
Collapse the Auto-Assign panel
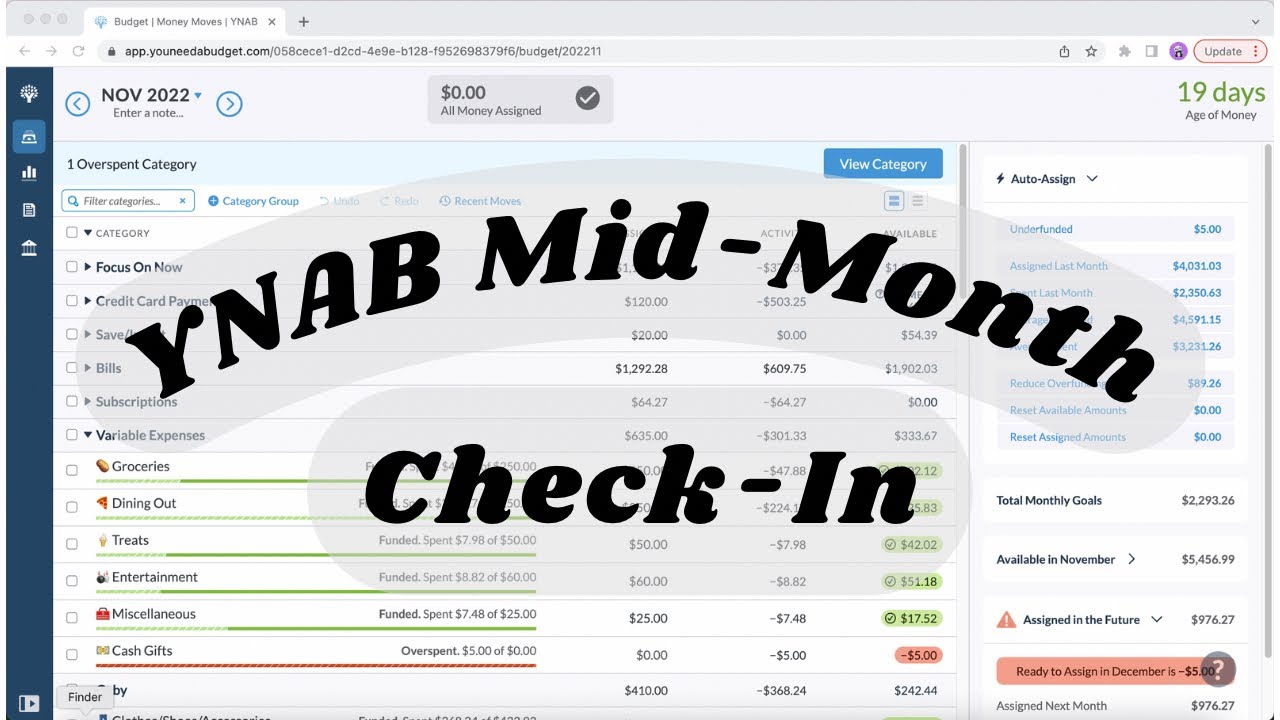[x=1092, y=179]
